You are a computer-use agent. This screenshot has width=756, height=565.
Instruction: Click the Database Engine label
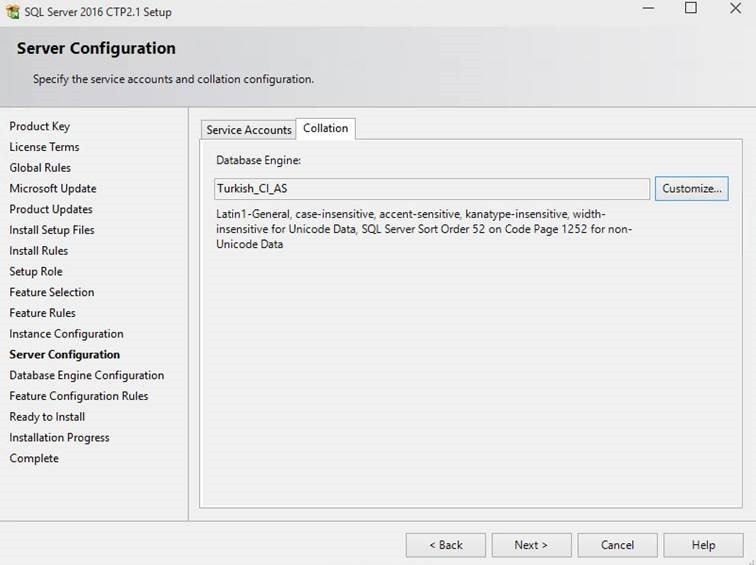pos(258,160)
